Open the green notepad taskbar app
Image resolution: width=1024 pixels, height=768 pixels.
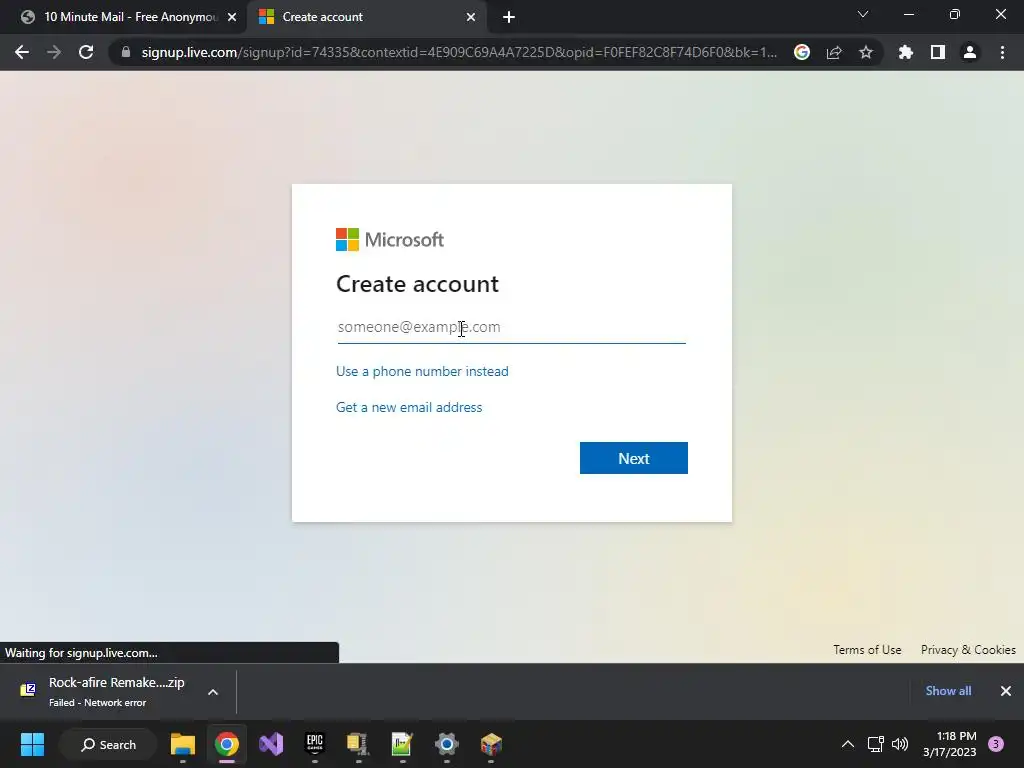pyautogui.click(x=402, y=744)
